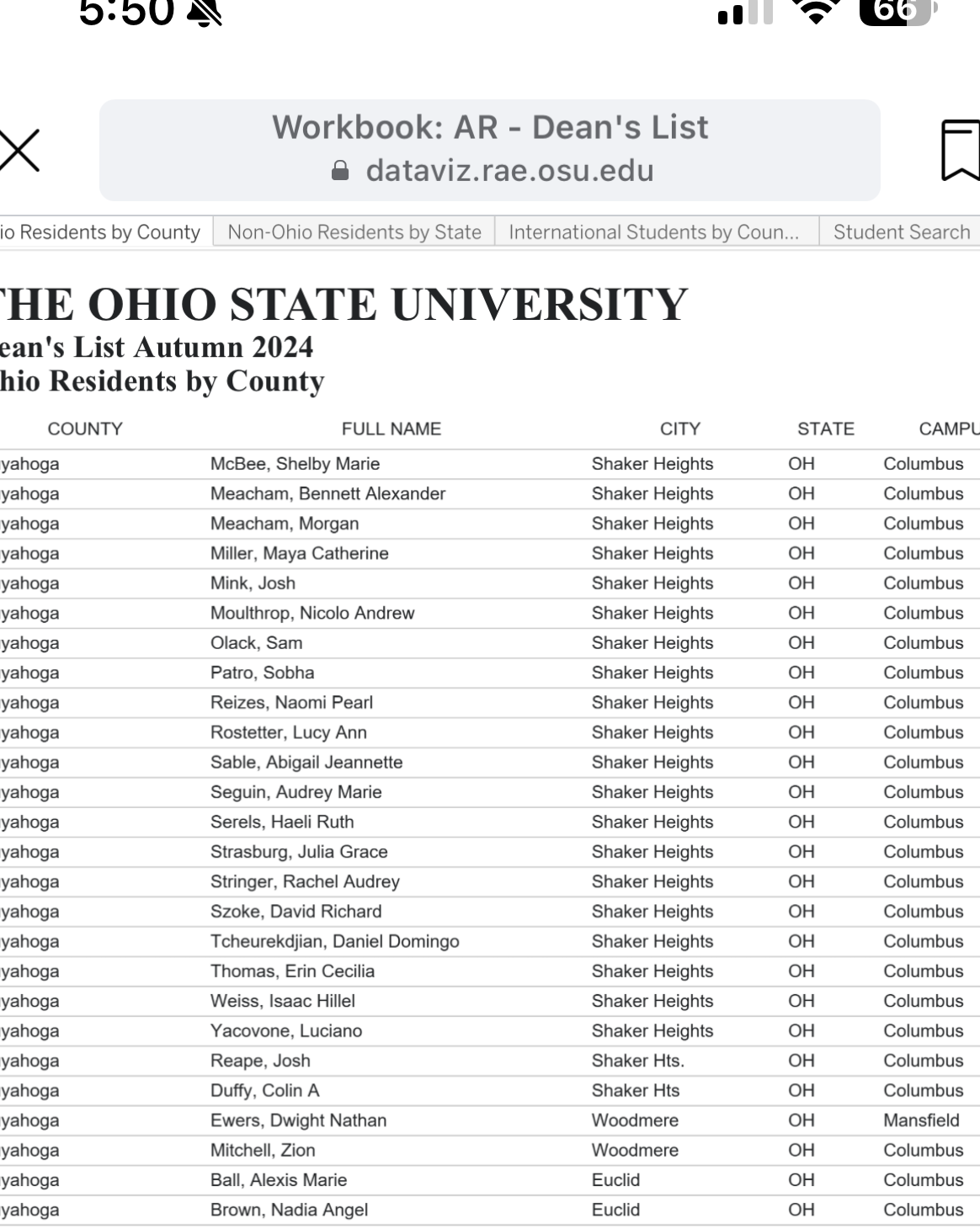Screen dimensions: 980x1229
Task: Close the in-app browser with X icon
Action: tap(19, 152)
